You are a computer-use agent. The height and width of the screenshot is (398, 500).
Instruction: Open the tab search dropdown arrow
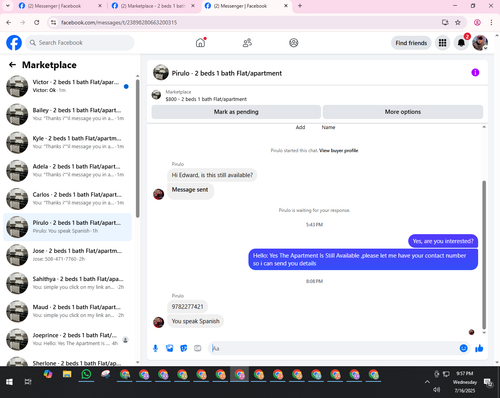pyautogui.click(x=8, y=6)
